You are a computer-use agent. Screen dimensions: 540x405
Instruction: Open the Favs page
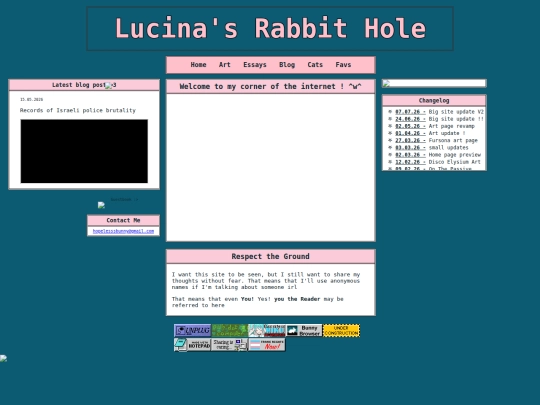pos(343,65)
